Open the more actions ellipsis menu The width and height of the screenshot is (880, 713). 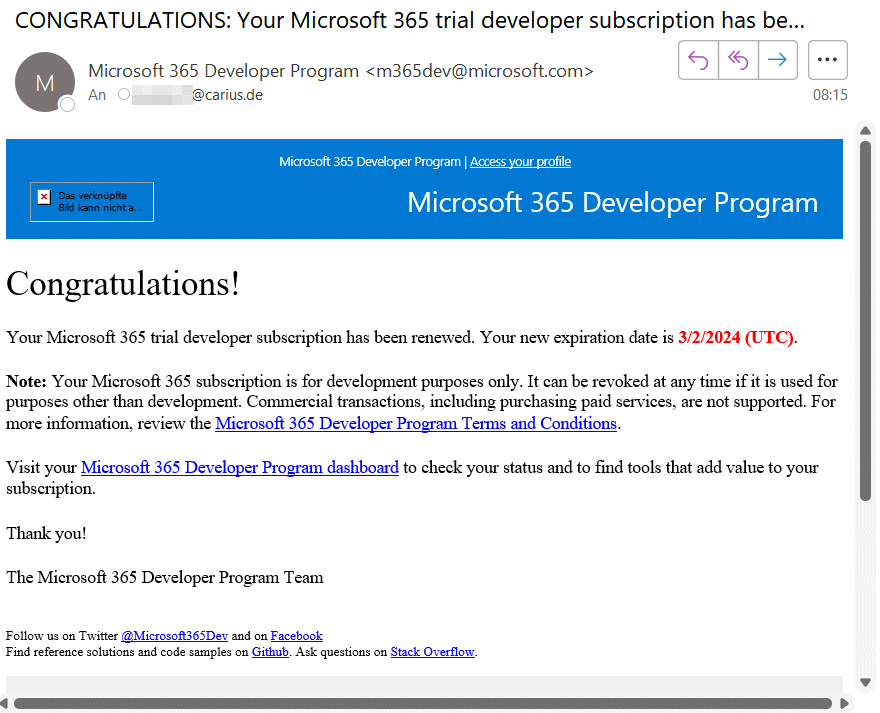coord(827,60)
